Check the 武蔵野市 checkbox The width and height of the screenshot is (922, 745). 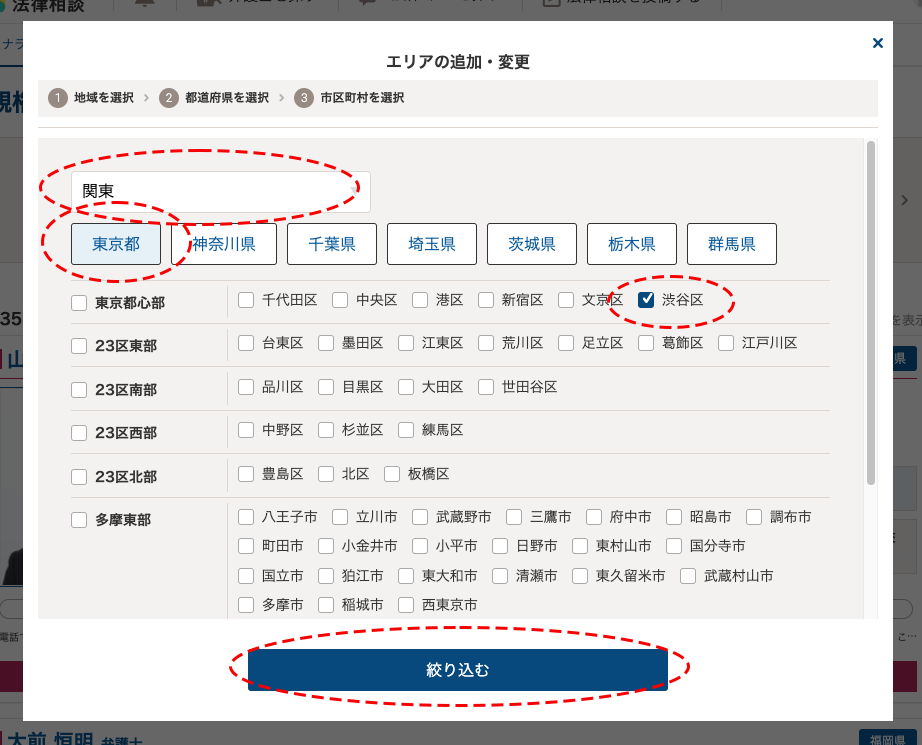point(420,517)
